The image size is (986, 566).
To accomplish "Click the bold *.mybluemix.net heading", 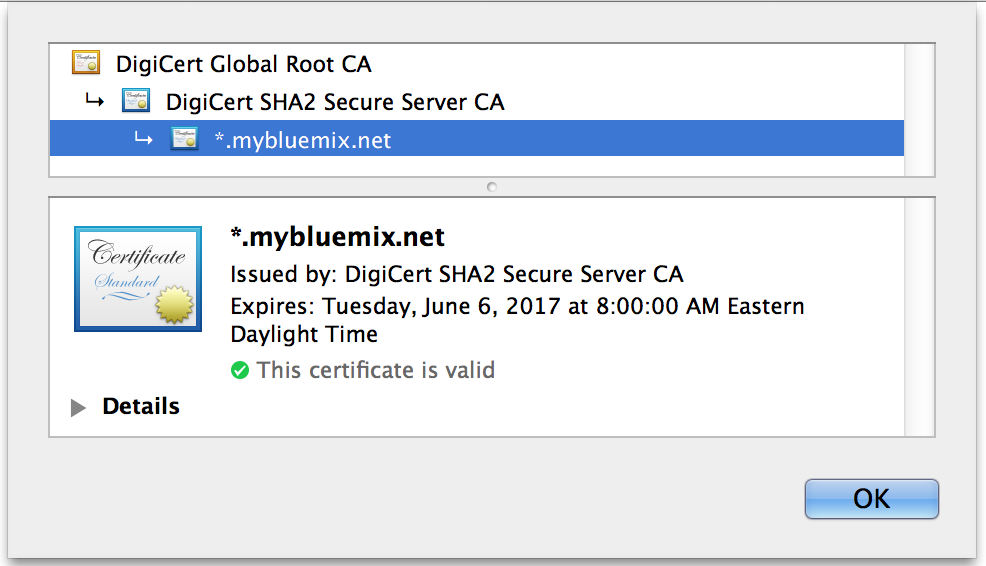I will click(338, 237).
